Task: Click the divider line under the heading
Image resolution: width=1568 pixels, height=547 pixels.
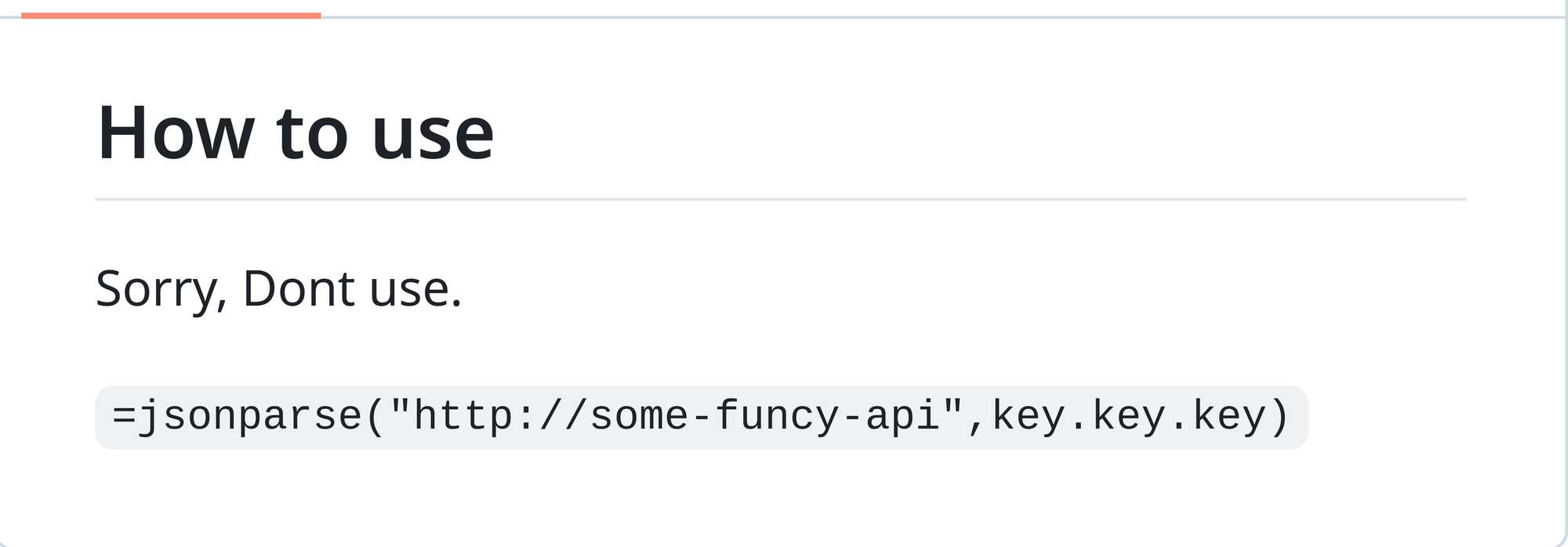Action: pos(780,199)
